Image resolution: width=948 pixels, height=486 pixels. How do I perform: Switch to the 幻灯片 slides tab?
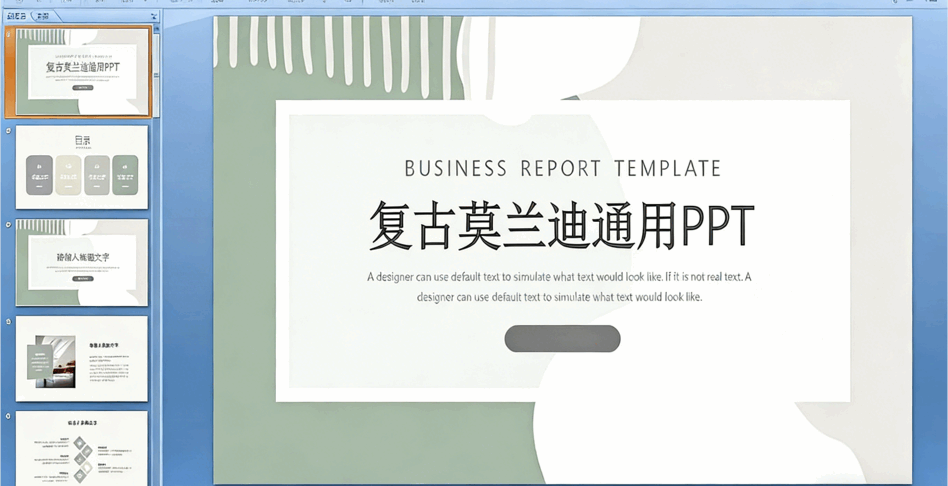click(x=17, y=17)
